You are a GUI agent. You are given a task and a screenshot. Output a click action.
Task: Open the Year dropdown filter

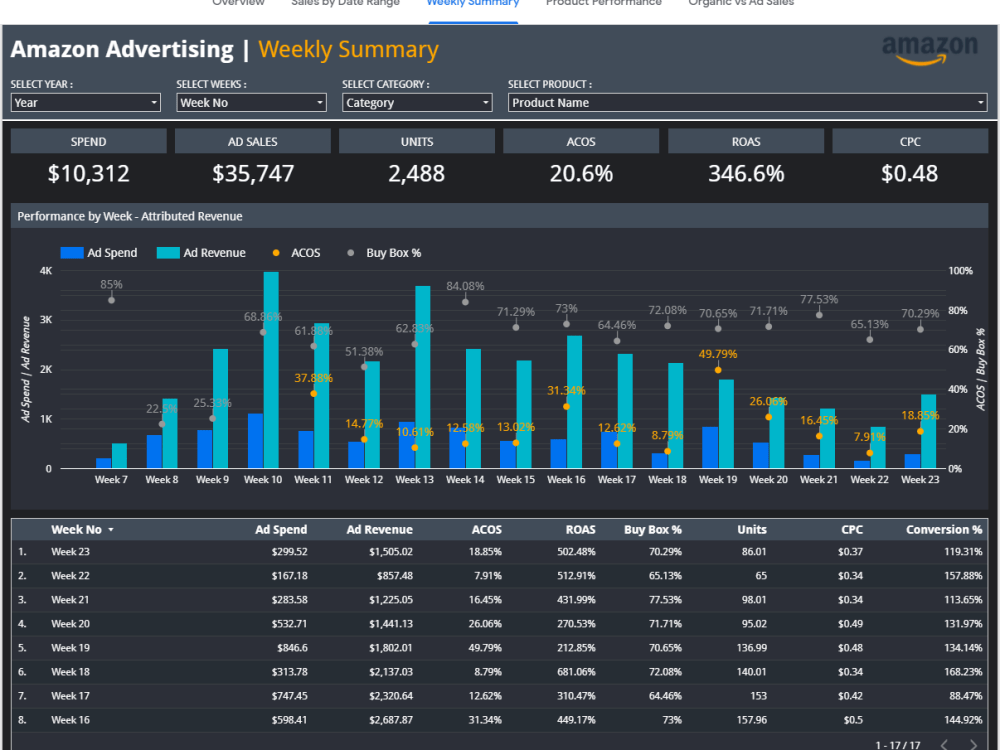[85, 103]
